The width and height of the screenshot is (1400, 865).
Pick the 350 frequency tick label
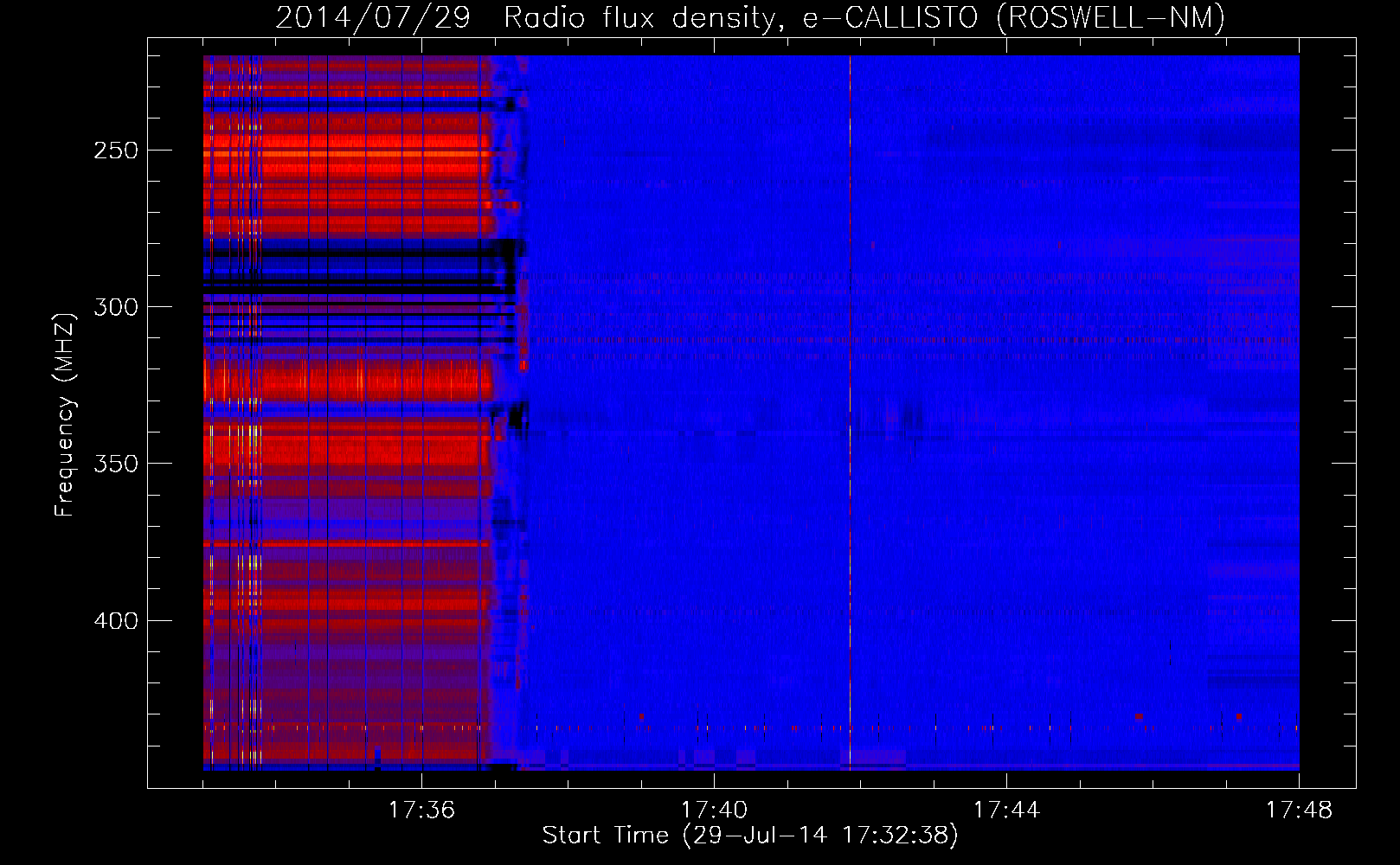coord(115,464)
